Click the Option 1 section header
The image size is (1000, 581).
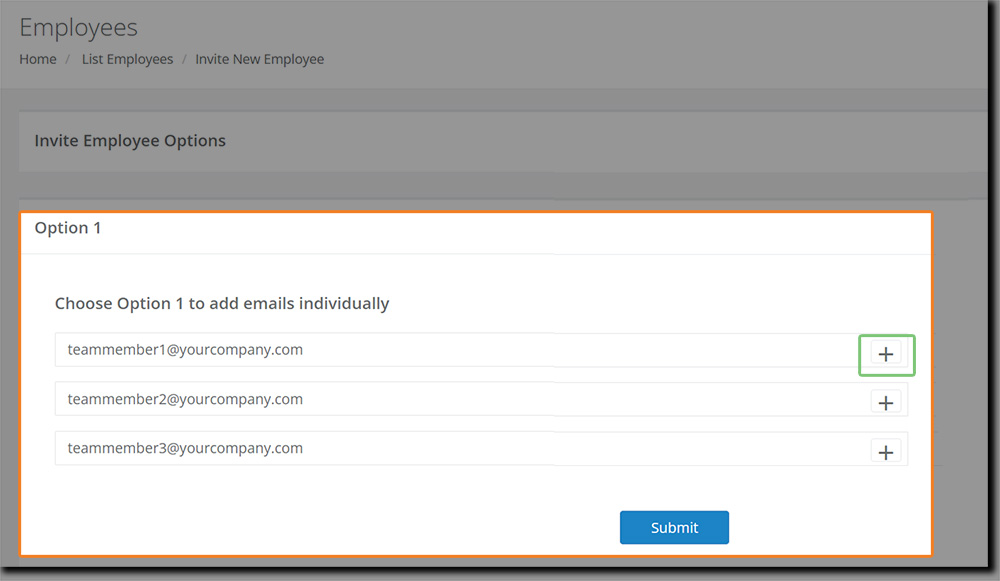tap(68, 228)
